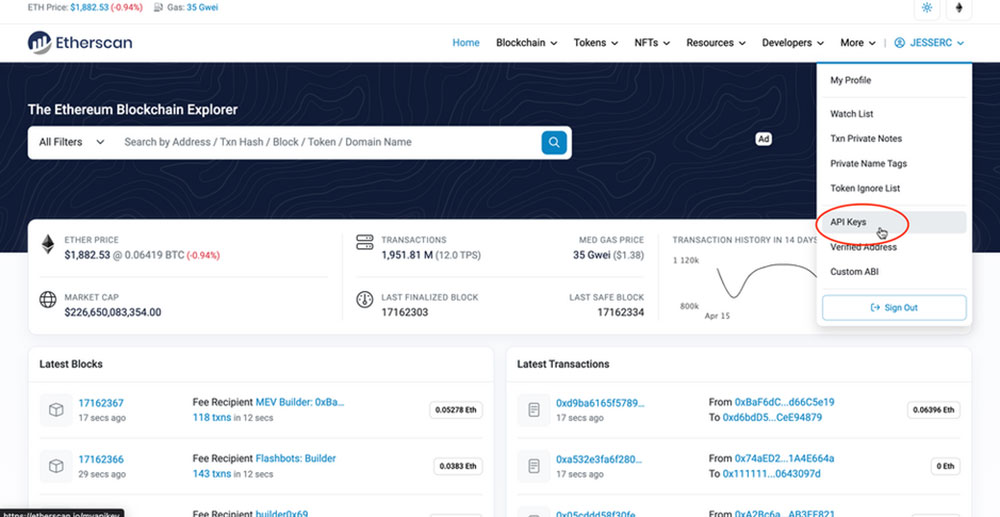Click the 0.05278 Eth reward badge
The height and width of the screenshot is (517, 1000).
[x=456, y=410]
